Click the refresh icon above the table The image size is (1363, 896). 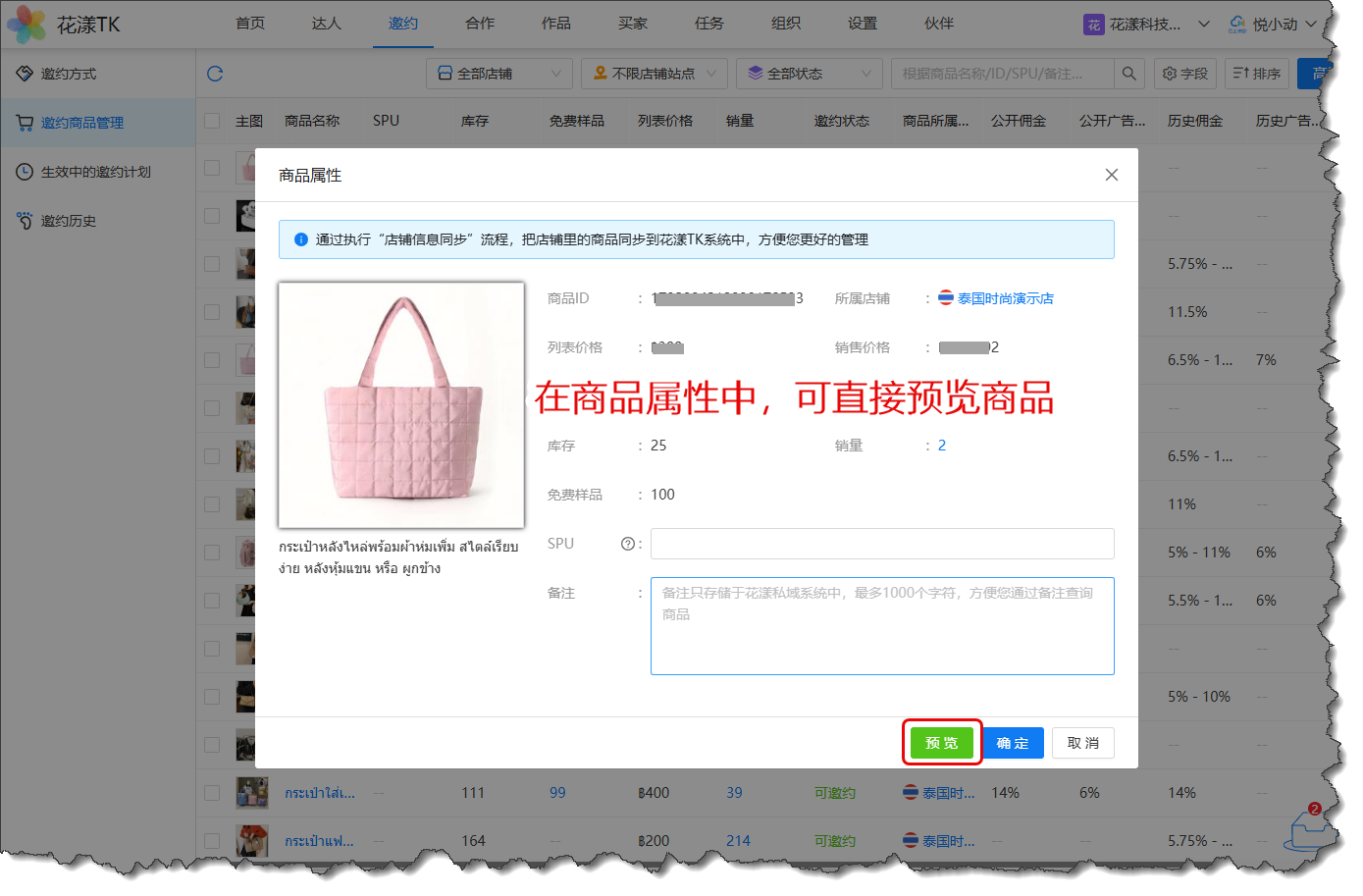[215, 74]
